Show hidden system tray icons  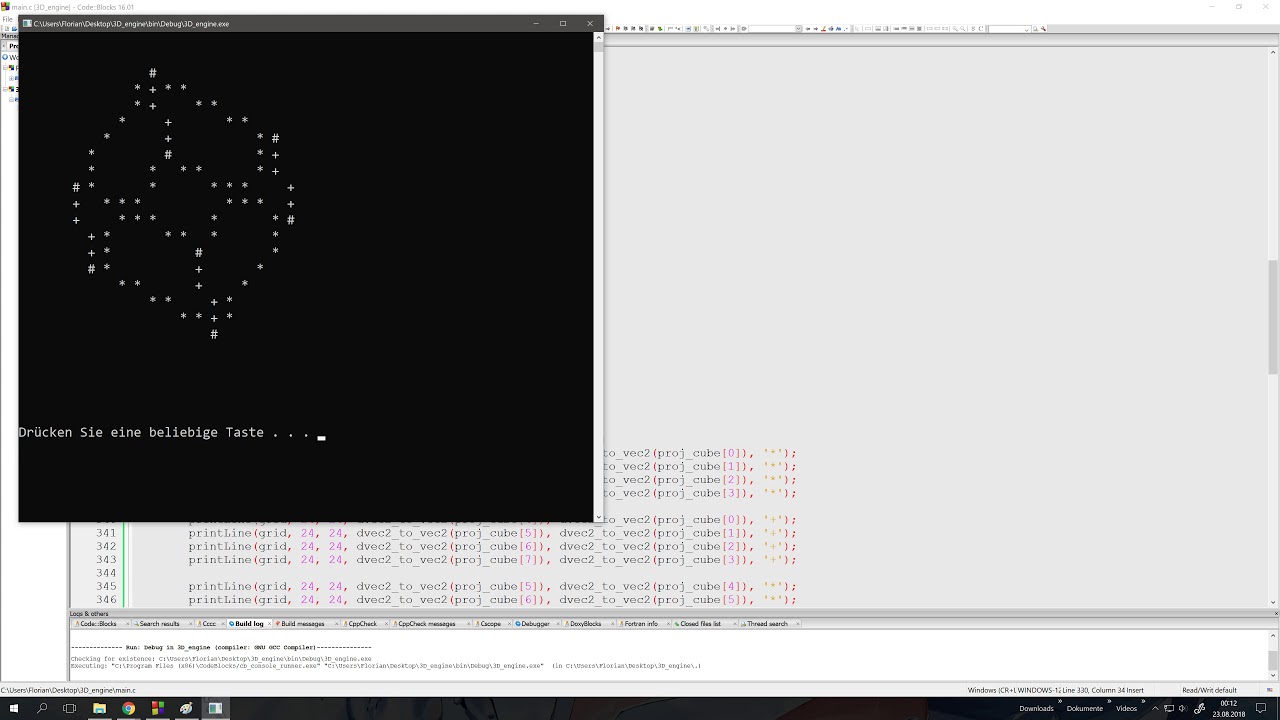click(x=1156, y=708)
